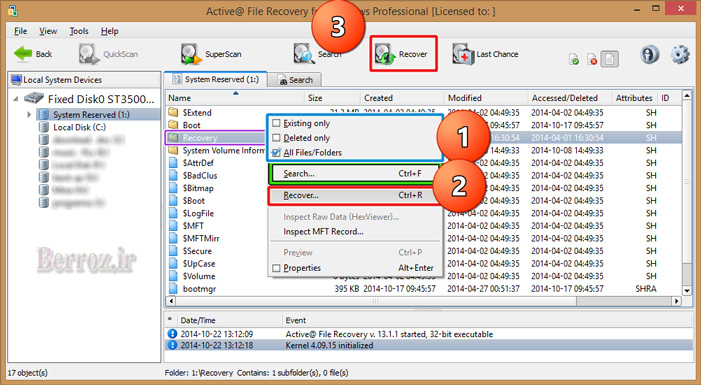Open the Tools menu
The width and height of the screenshot is (701, 385).
[x=79, y=31]
